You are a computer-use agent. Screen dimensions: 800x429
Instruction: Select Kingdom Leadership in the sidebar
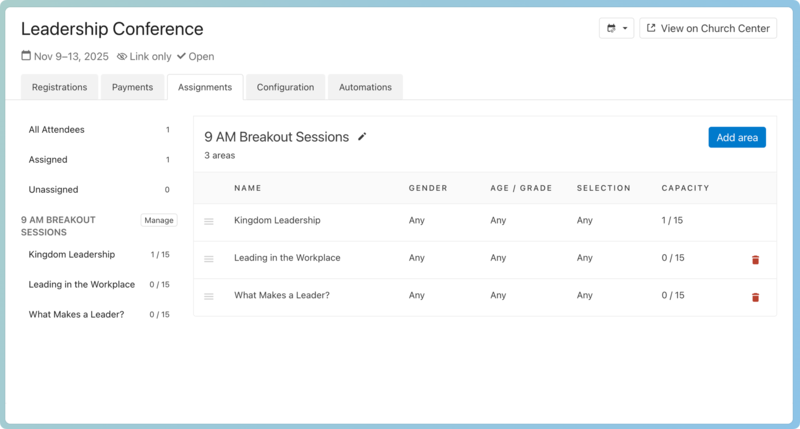click(72, 254)
